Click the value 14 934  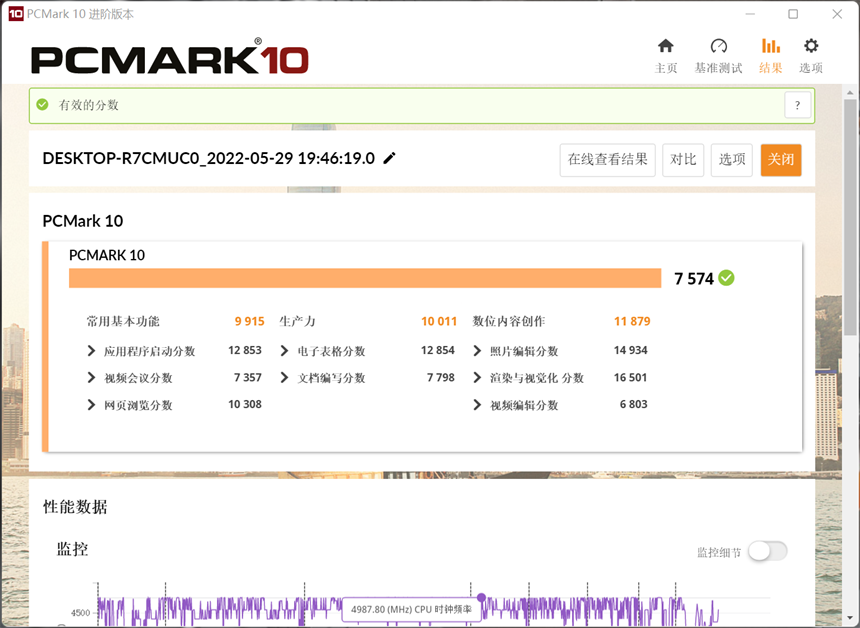tap(631, 350)
